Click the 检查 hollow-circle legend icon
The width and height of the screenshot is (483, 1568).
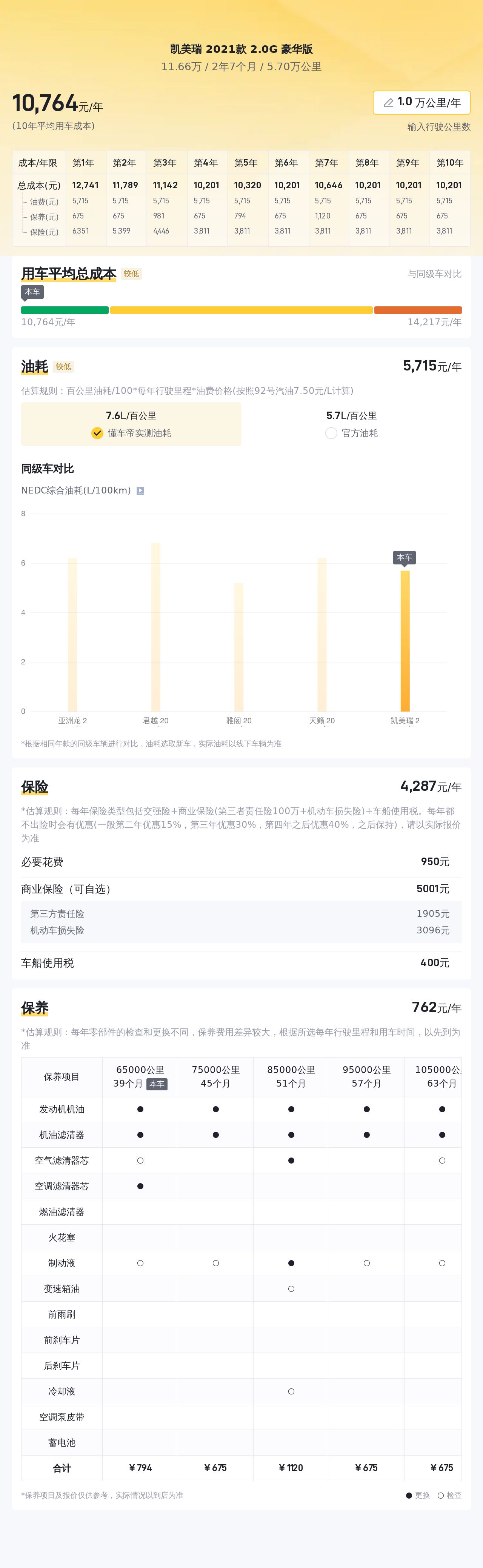pos(440,1495)
